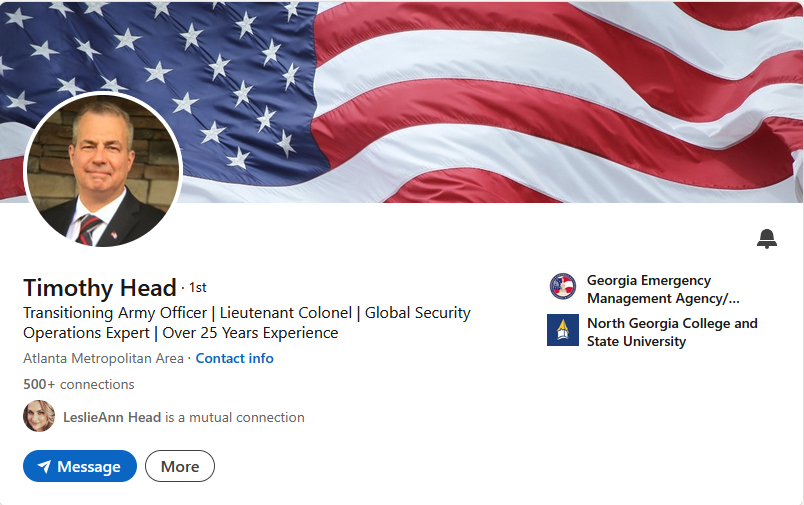This screenshot has width=804, height=505.
Task: Click the notification bell icon
Action: click(x=767, y=238)
